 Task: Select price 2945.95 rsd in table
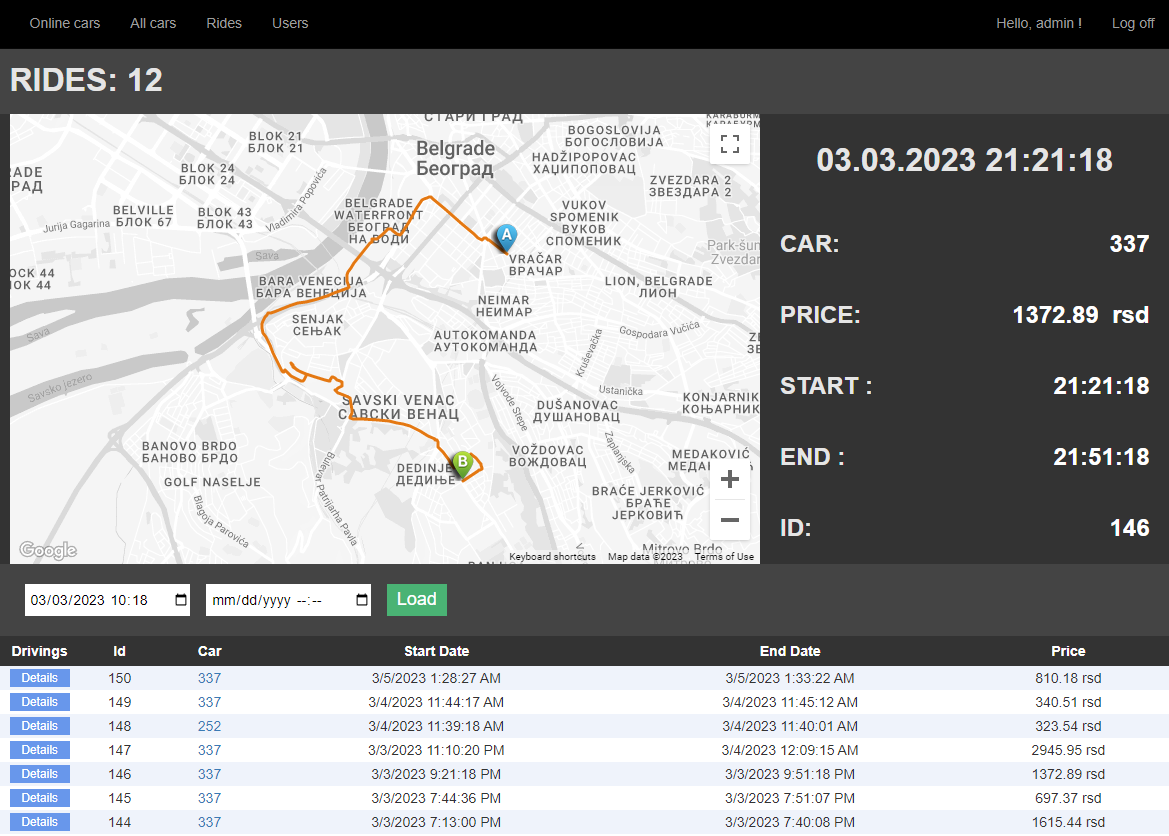(1068, 749)
